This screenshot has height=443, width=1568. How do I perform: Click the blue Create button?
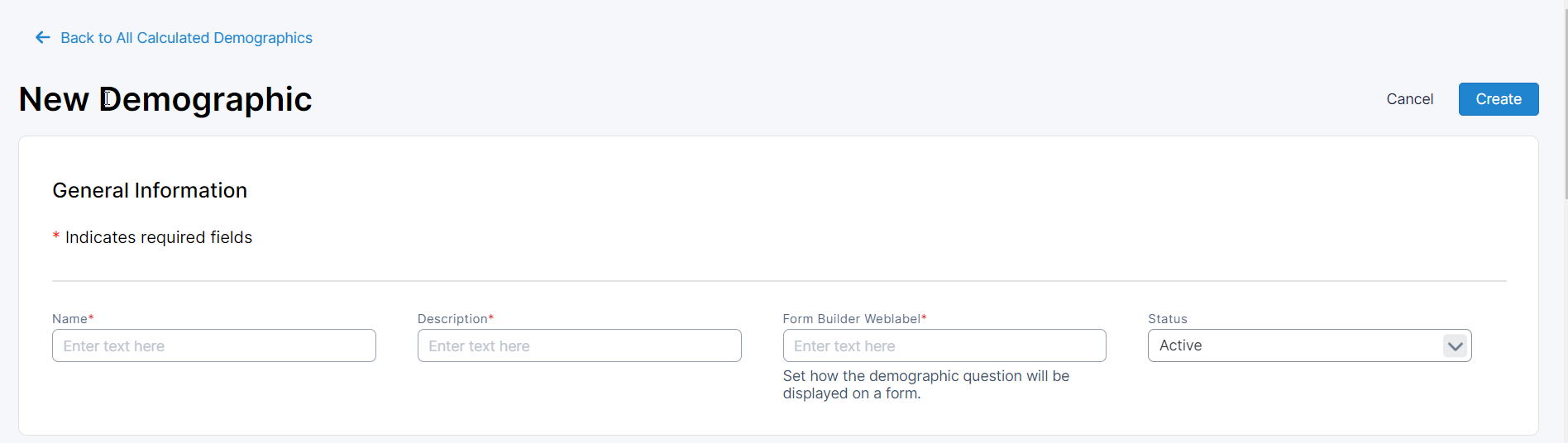pyautogui.click(x=1498, y=99)
